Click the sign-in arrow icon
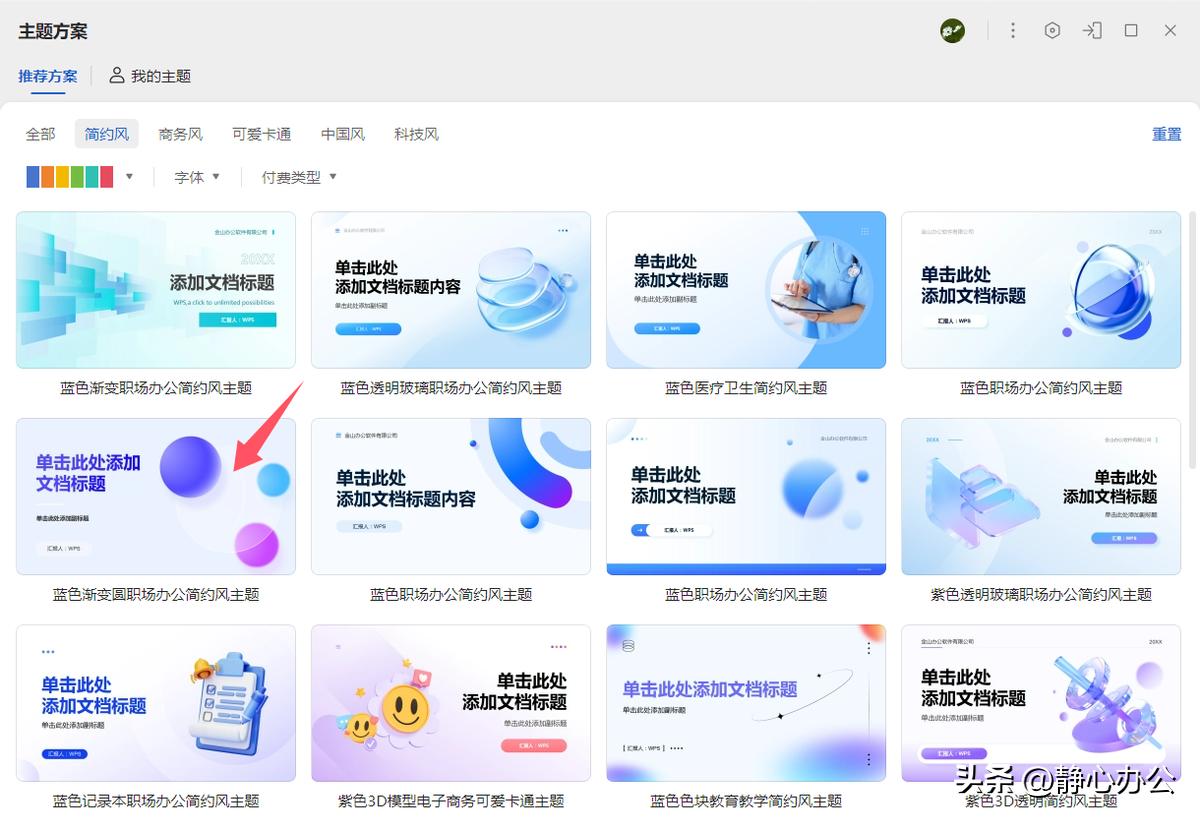 click(x=1092, y=31)
